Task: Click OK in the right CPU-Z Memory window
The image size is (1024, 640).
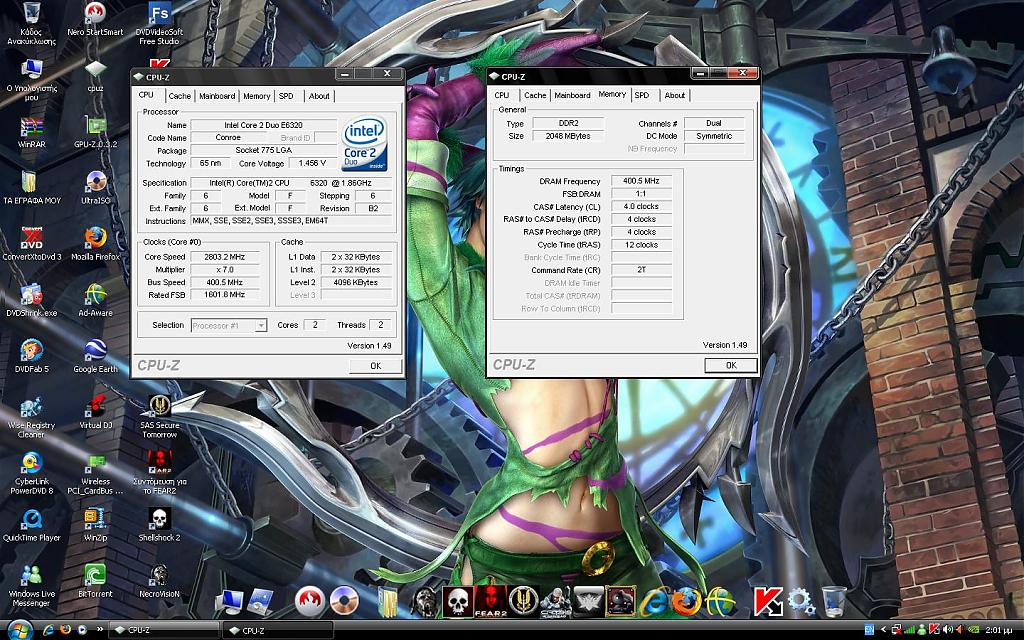Action: point(731,365)
